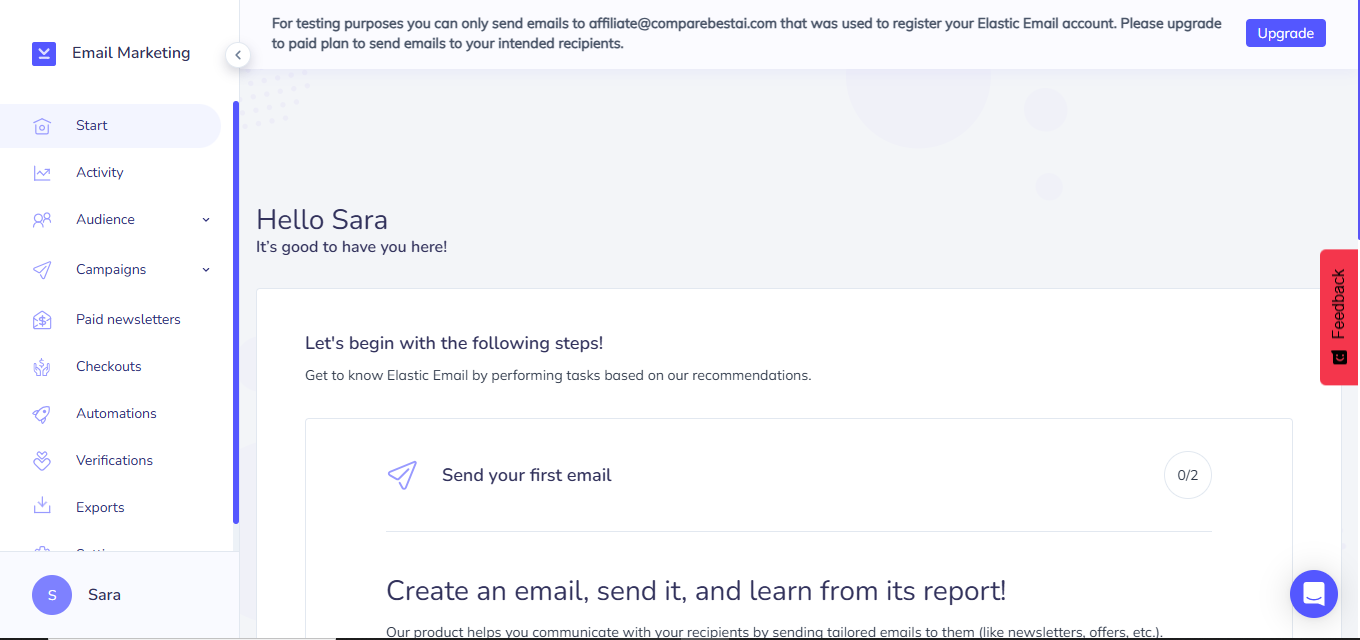
Task: Click the testing-purposes notice text
Action: (746, 33)
